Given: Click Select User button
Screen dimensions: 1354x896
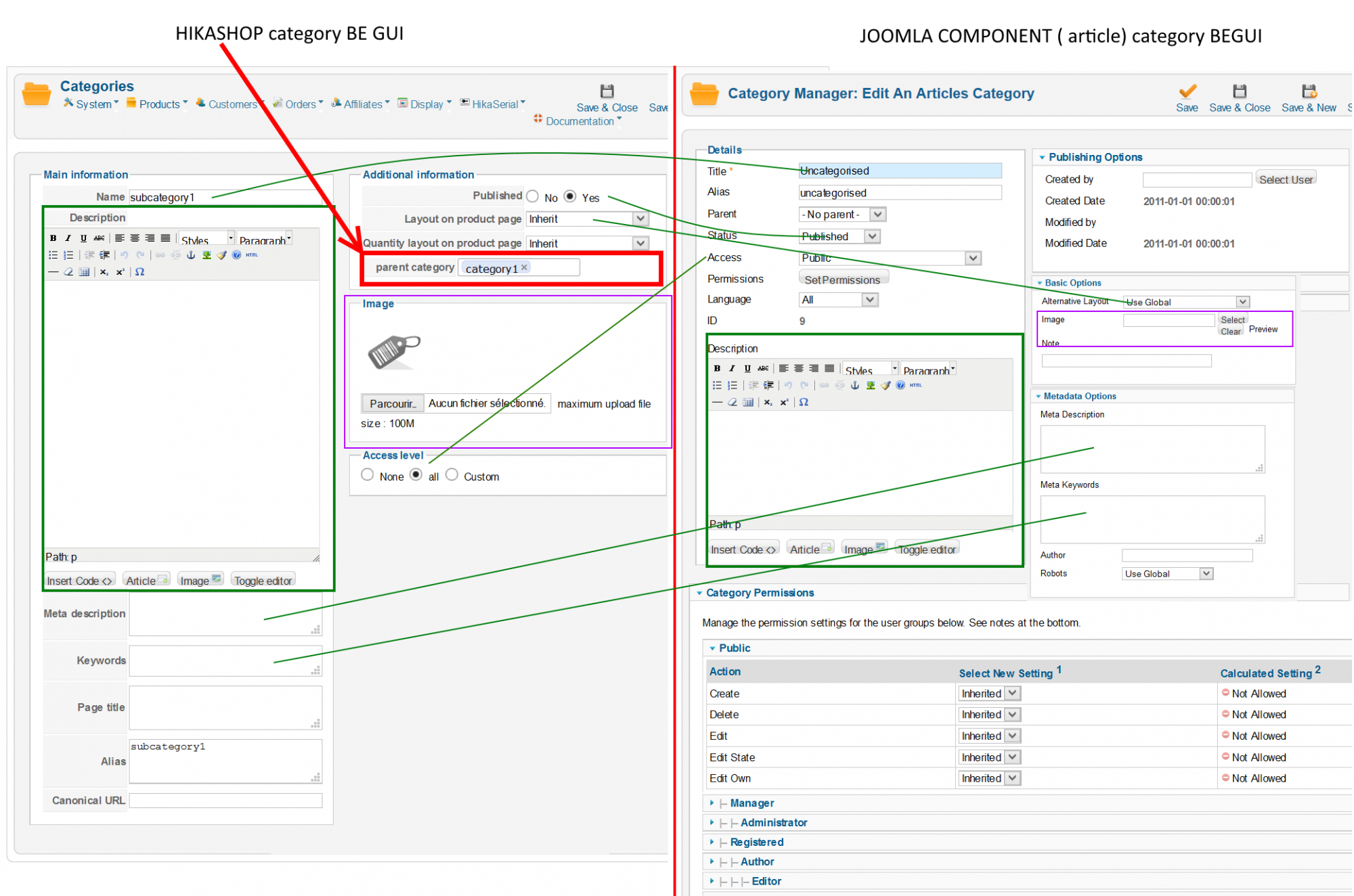Looking at the screenshot, I should pyautogui.click(x=1286, y=179).
